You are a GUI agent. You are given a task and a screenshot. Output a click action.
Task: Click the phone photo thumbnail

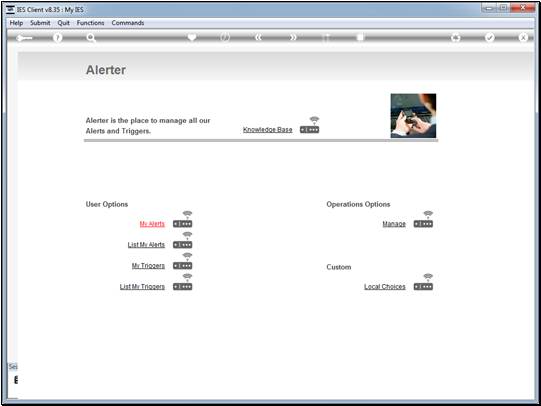413,116
